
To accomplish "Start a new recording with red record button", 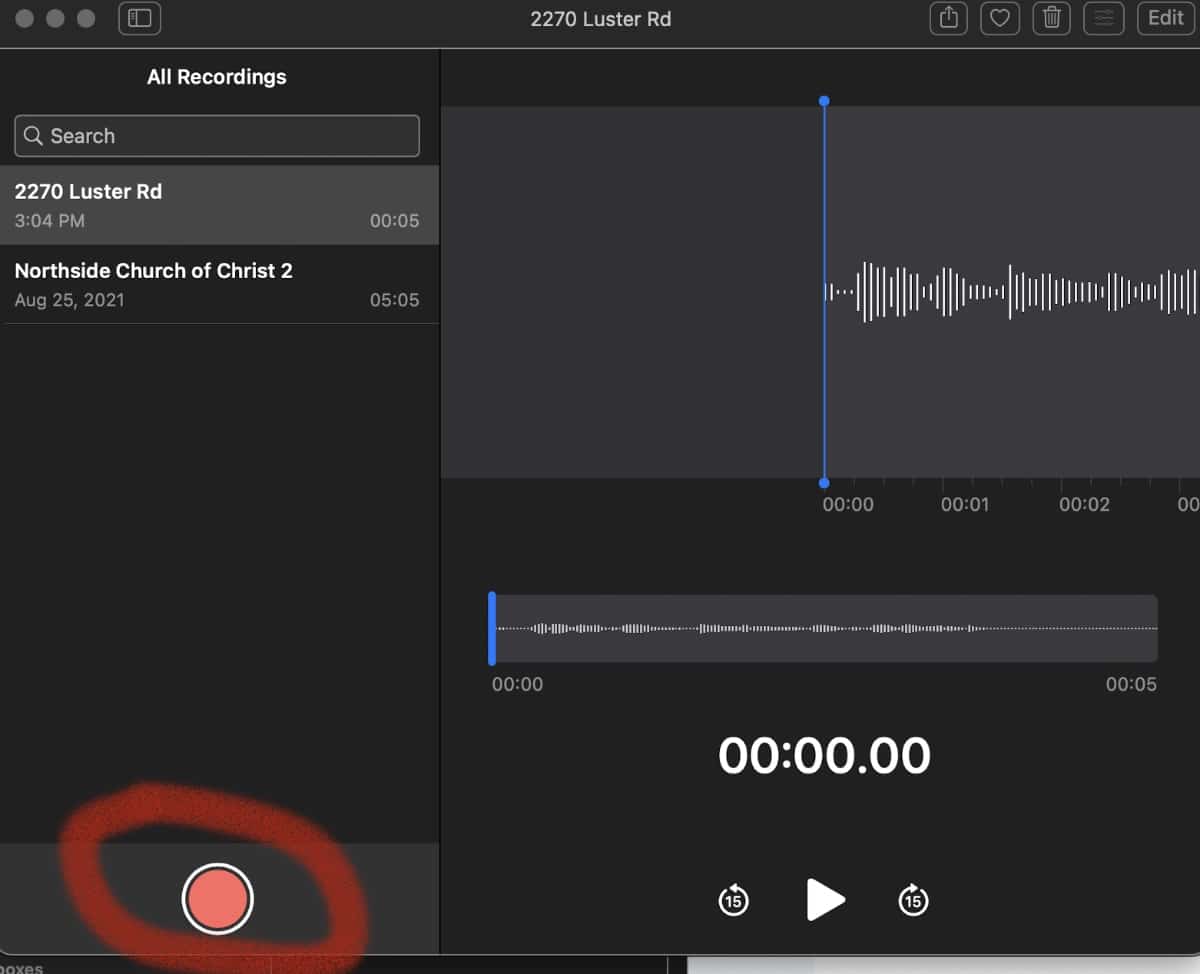I will pos(217,899).
